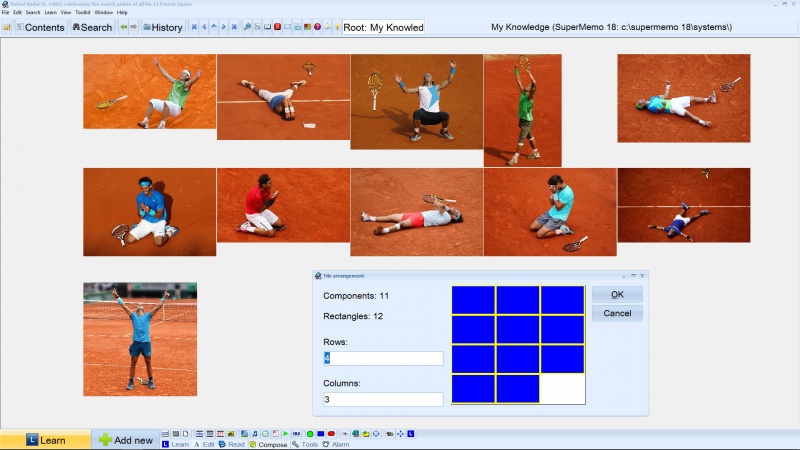Click the Rows input field
800x450 pixels.
(x=383, y=358)
